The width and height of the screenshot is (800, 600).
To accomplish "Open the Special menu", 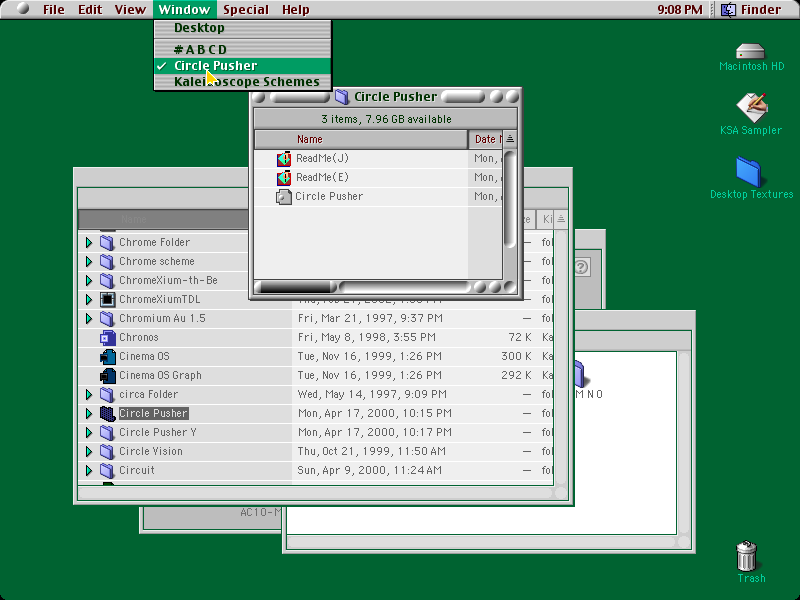I will tap(245, 9).
